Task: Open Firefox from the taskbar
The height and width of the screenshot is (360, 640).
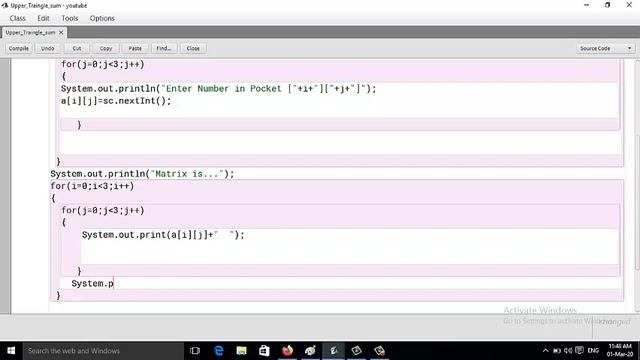Action: tap(287, 351)
